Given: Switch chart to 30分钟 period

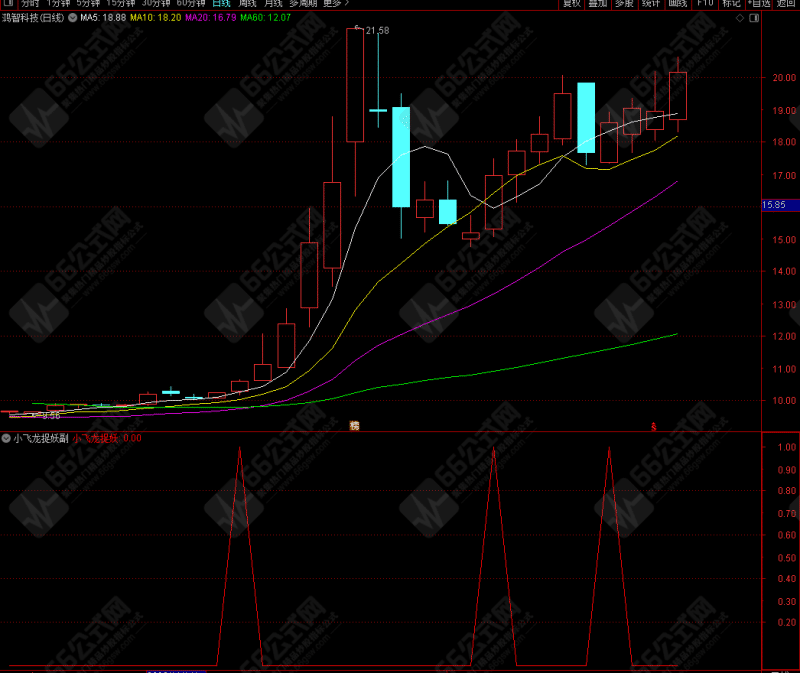Looking at the screenshot, I should click(x=156, y=3).
